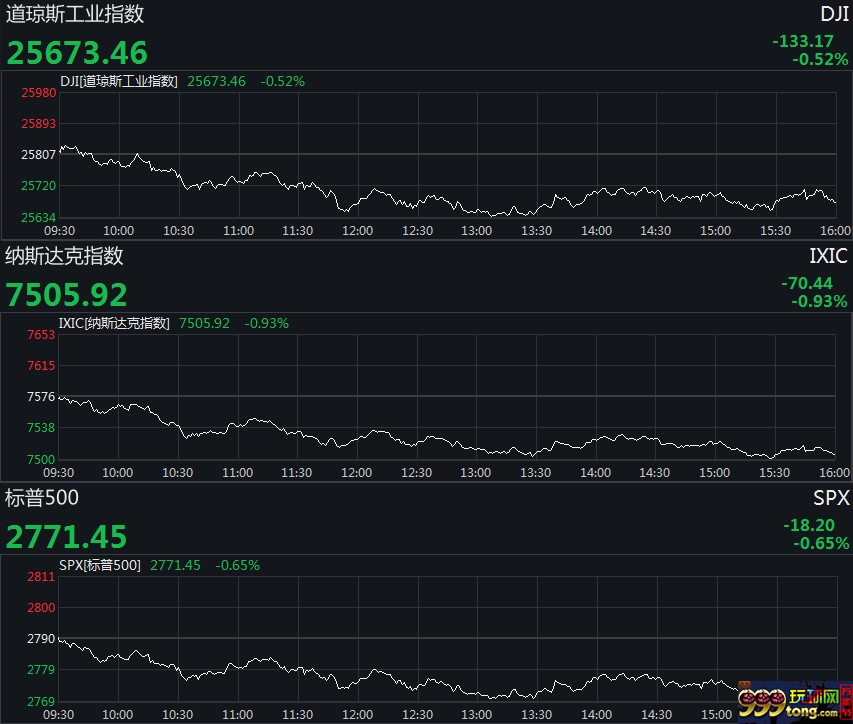
Task: Select the 7615 axis value
Action: (41, 366)
